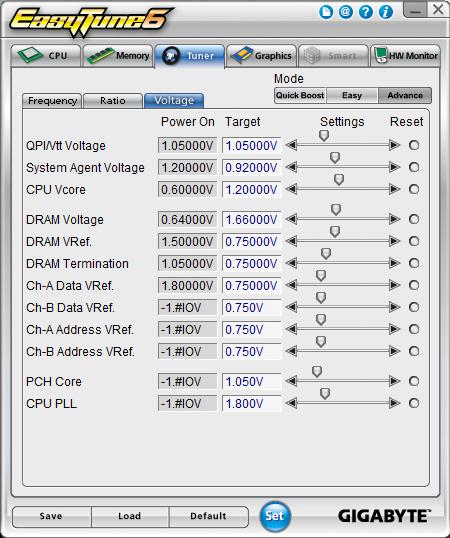Click CPU PLL target field 1.800V
The image size is (450, 538).
[x=252, y=403]
